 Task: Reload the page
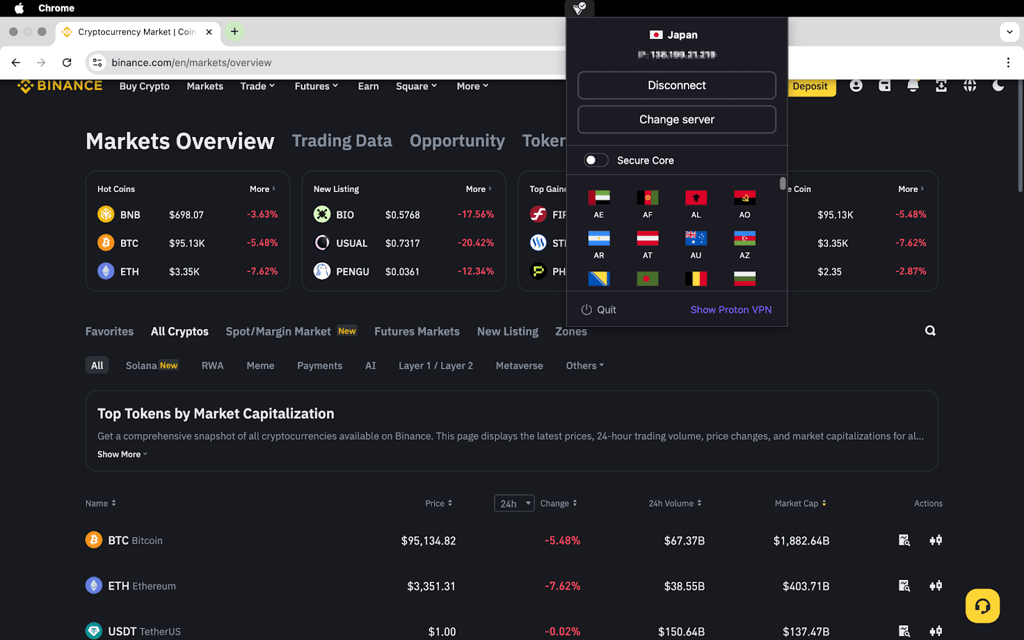[x=67, y=63]
